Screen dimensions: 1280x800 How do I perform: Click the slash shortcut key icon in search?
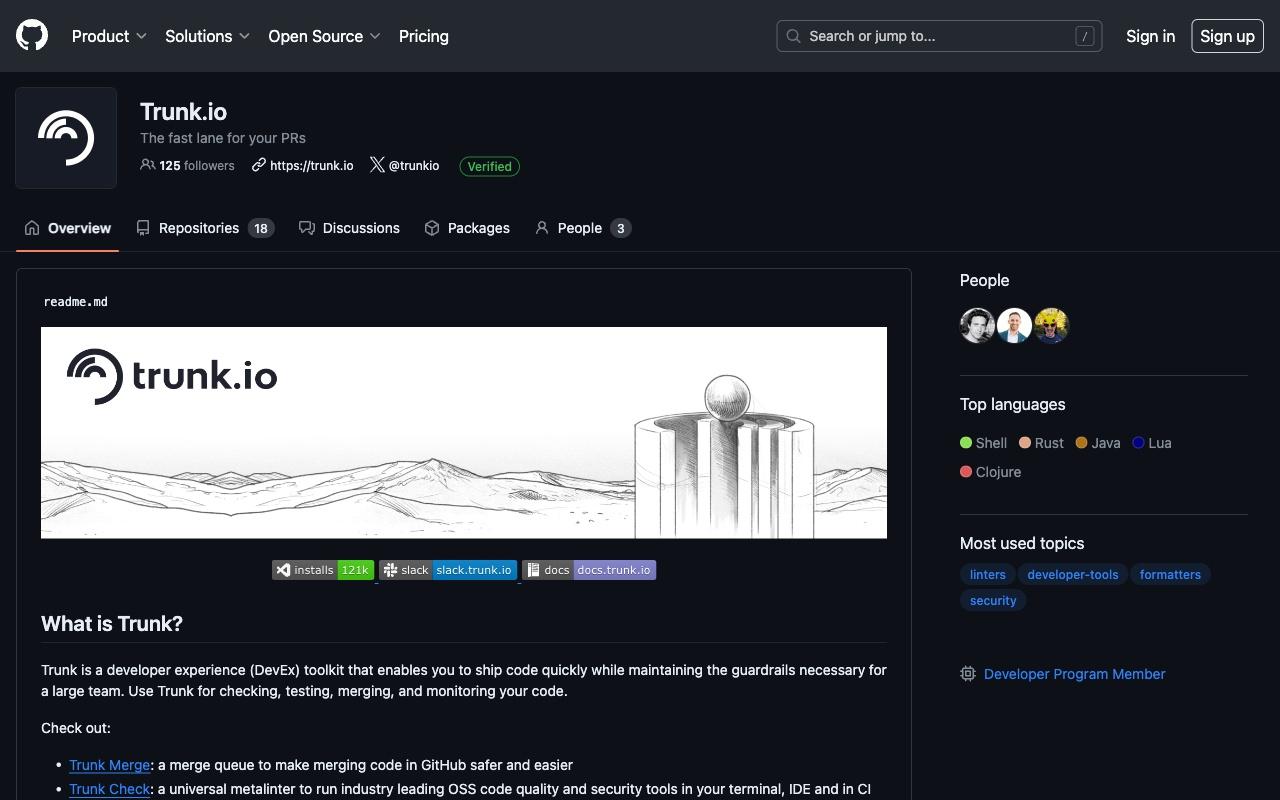coord(1084,36)
